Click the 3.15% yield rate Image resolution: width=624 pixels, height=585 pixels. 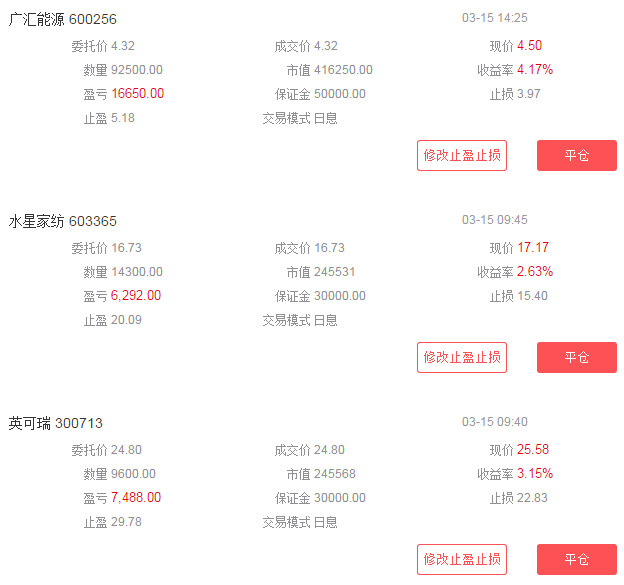coord(535,474)
